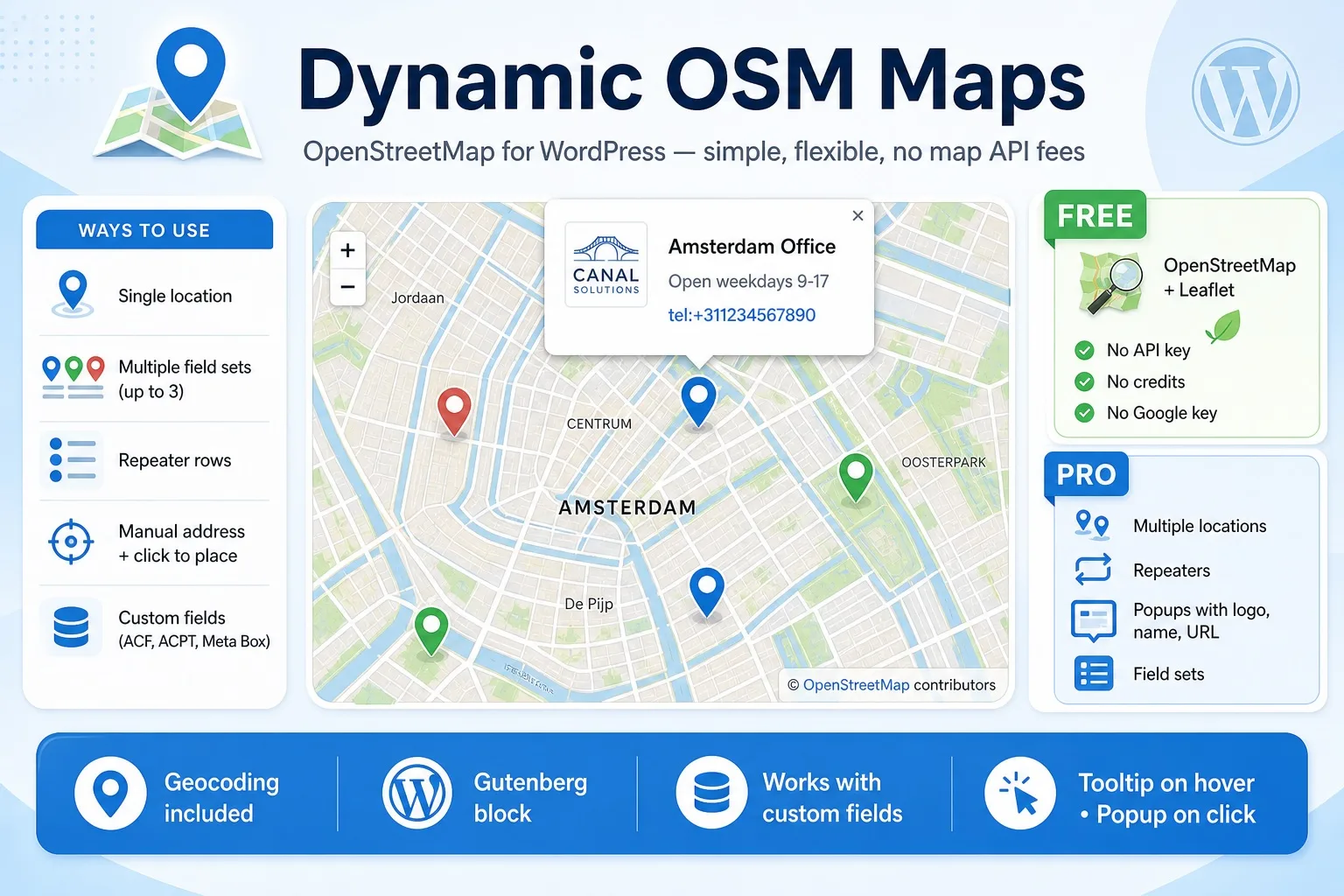Click the De Pijp map label
The width and height of the screenshot is (1344, 896).
pos(589,604)
